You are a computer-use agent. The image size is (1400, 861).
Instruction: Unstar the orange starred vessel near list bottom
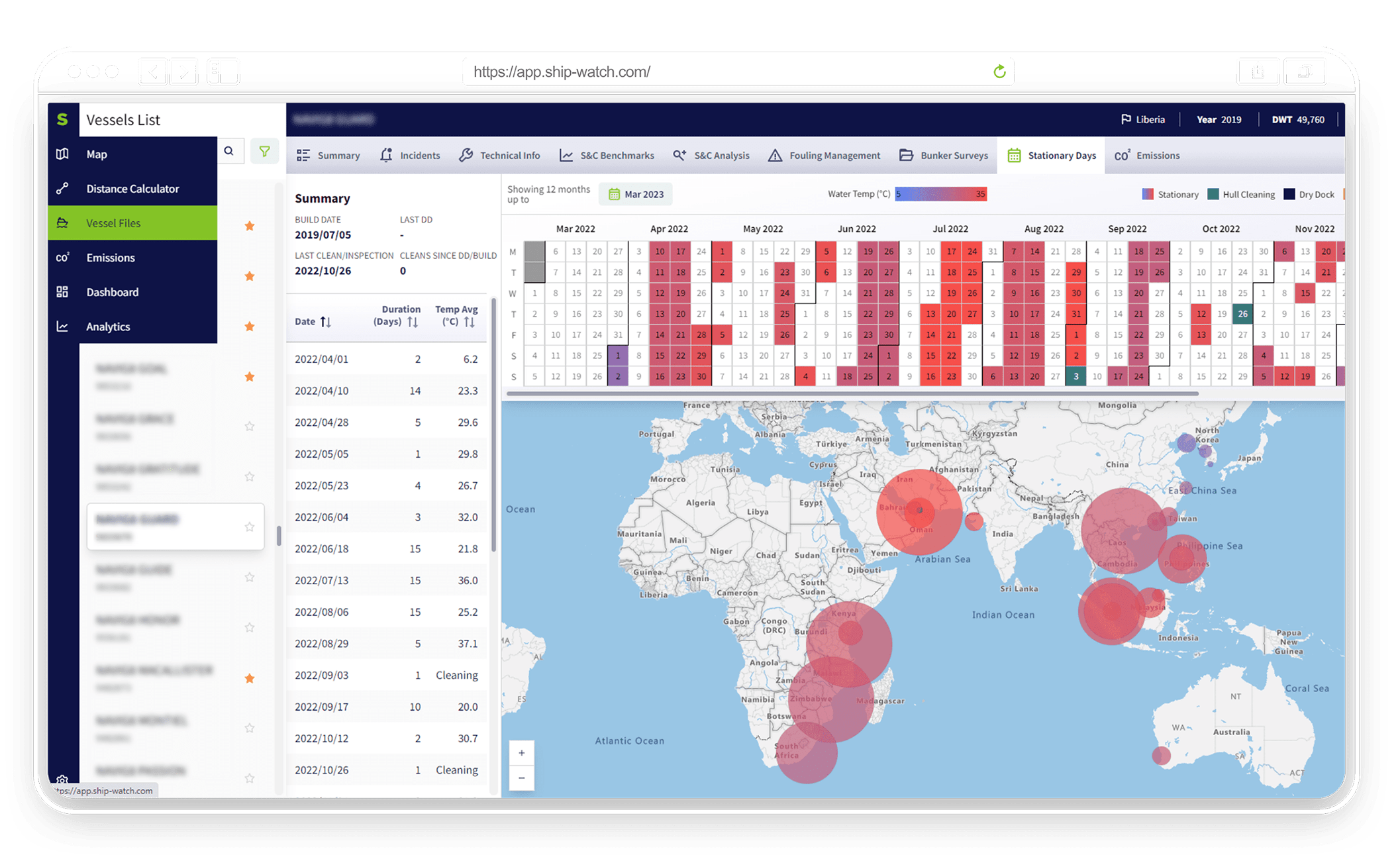click(250, 678)
